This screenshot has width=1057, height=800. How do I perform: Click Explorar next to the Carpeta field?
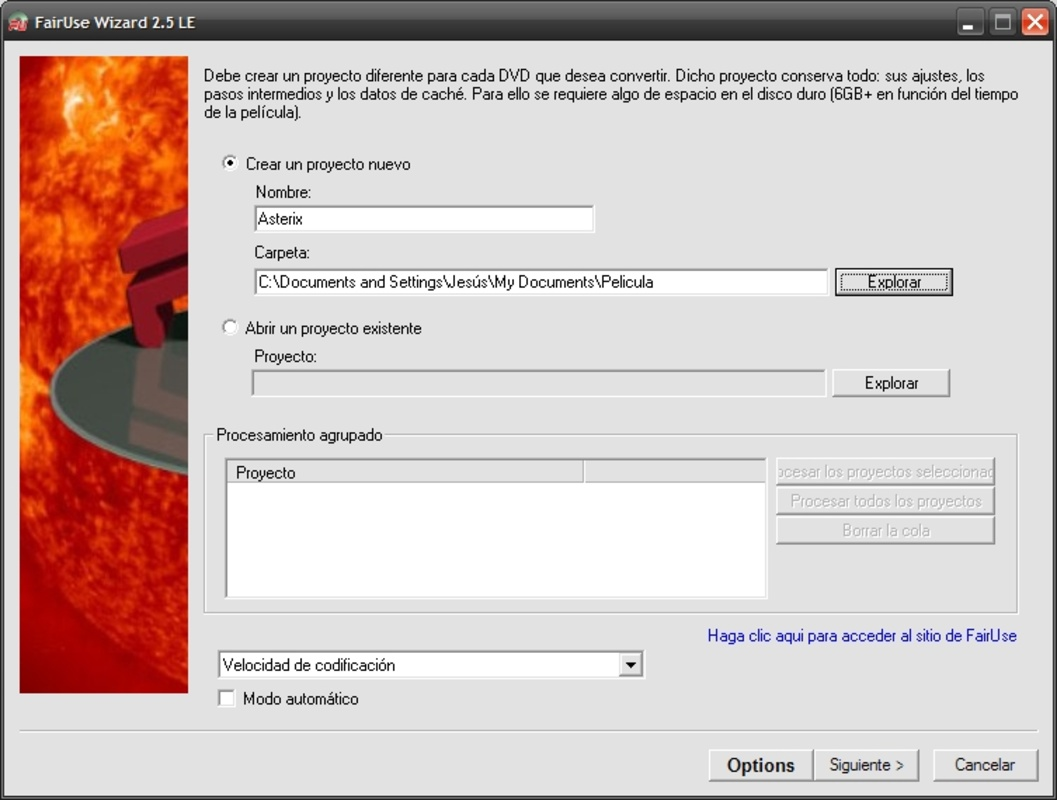tap(893, 282)
